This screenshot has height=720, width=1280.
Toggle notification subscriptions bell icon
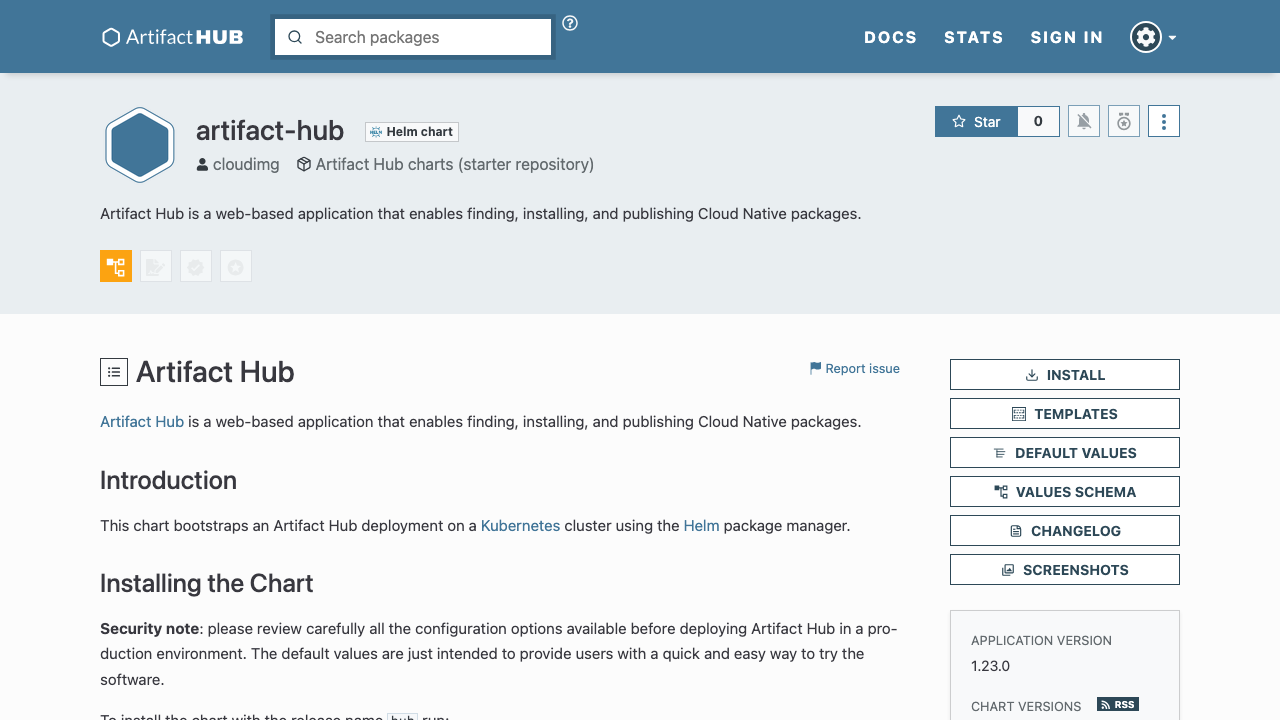click(1084, 121)
